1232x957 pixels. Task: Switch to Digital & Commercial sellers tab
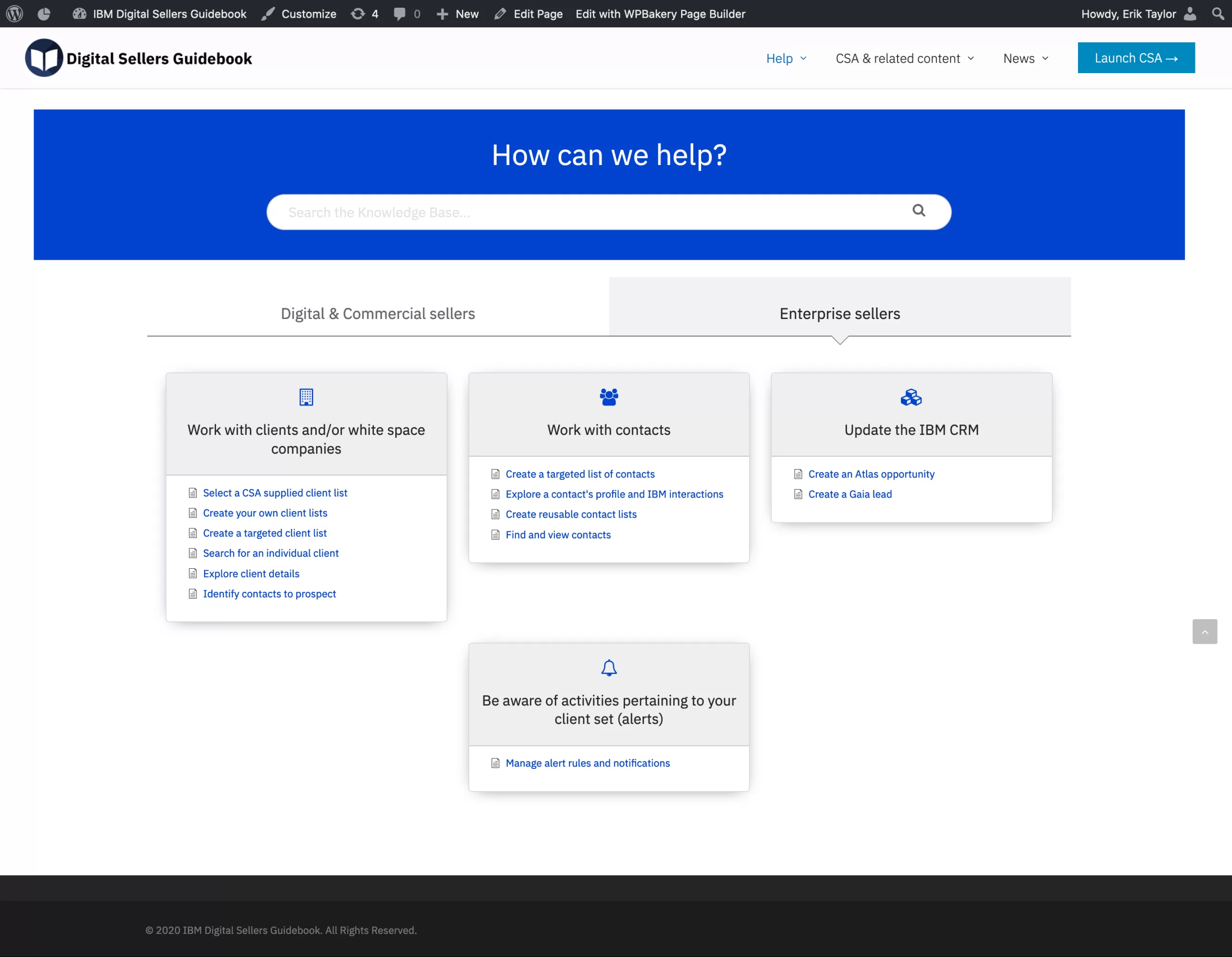(x=378, y=313)
